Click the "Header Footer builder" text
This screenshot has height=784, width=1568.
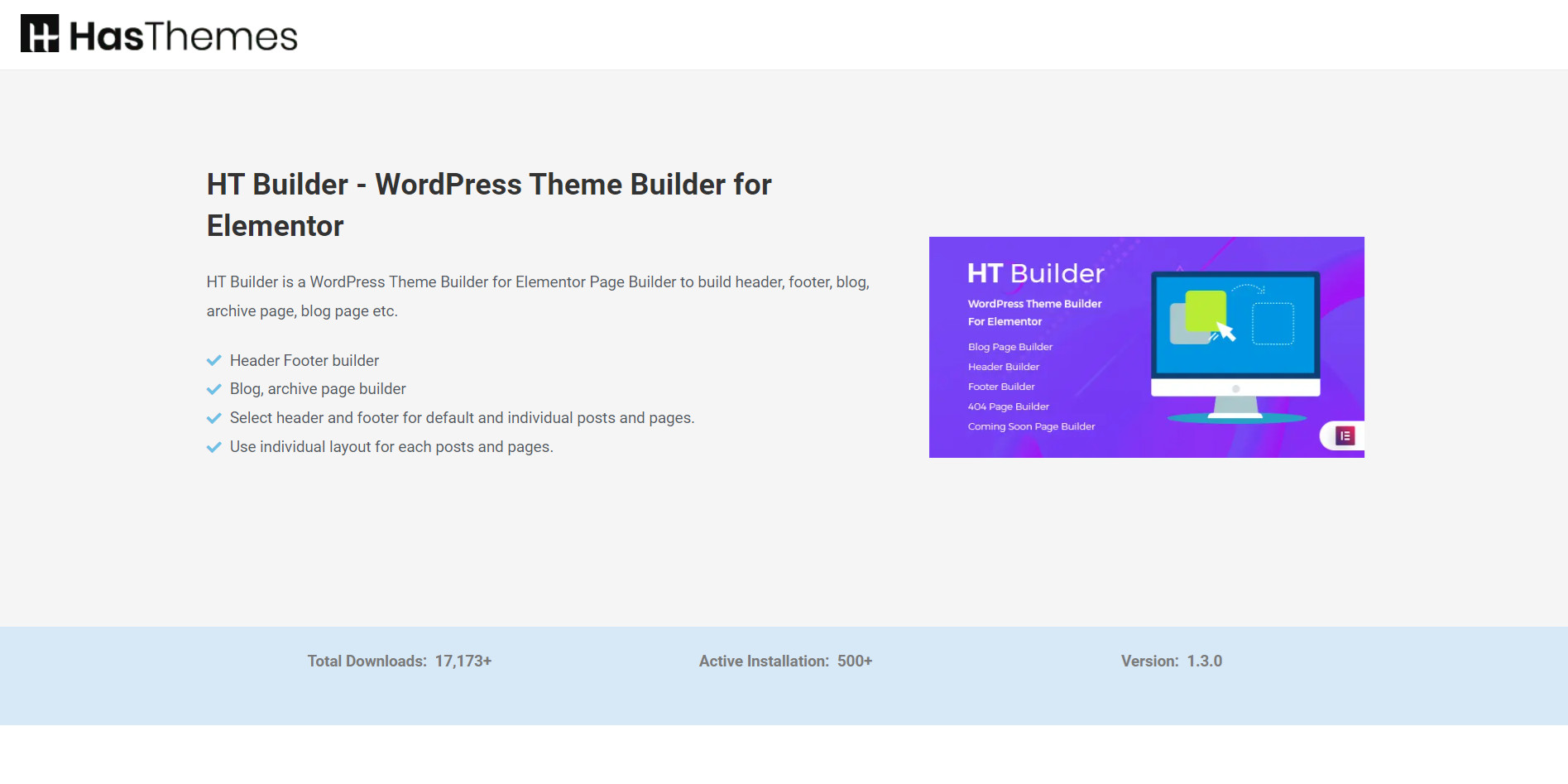pyautogui.click(x=304, y=361)
